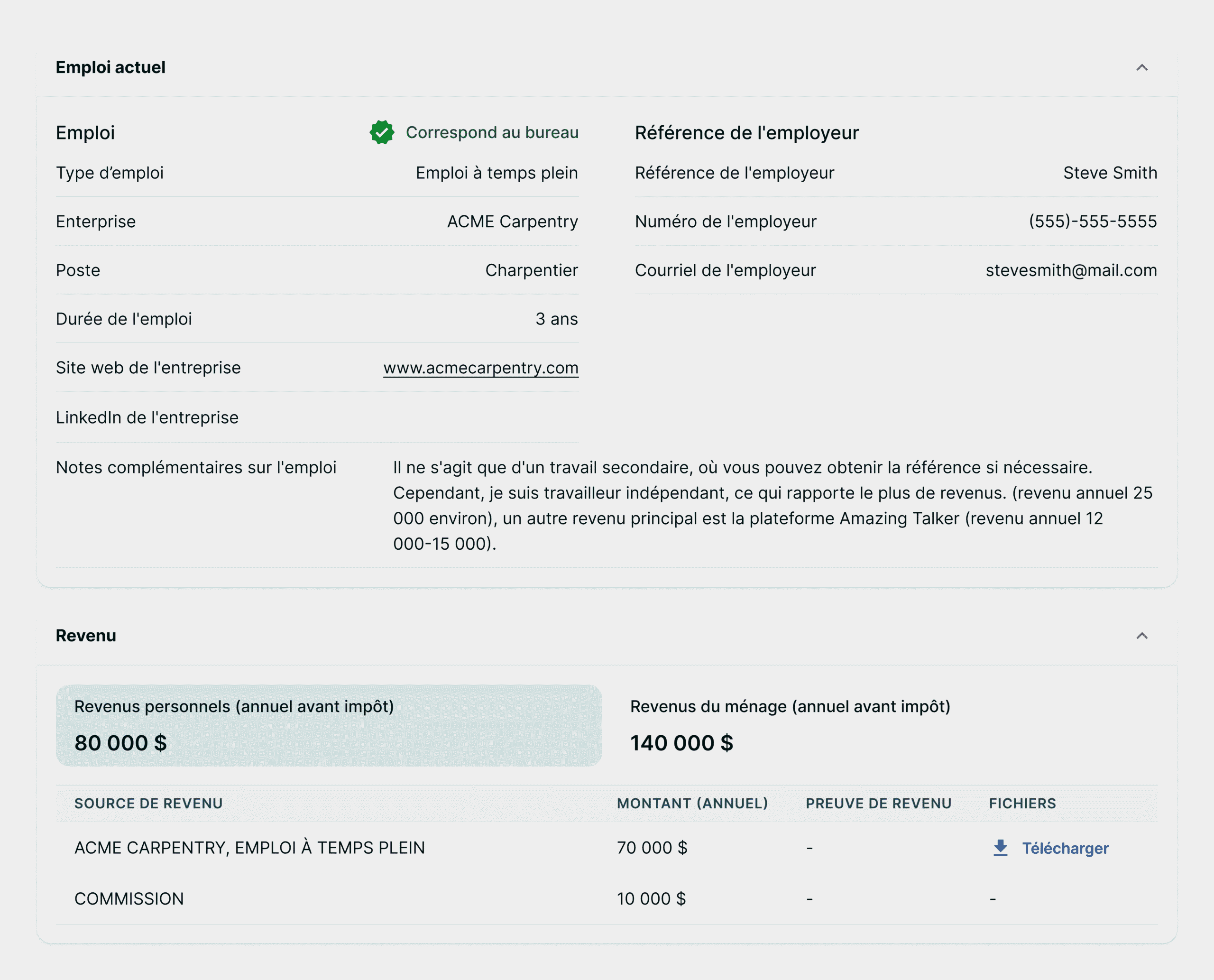
Task: Click the Emploi actuel section header
Action: 110,68
